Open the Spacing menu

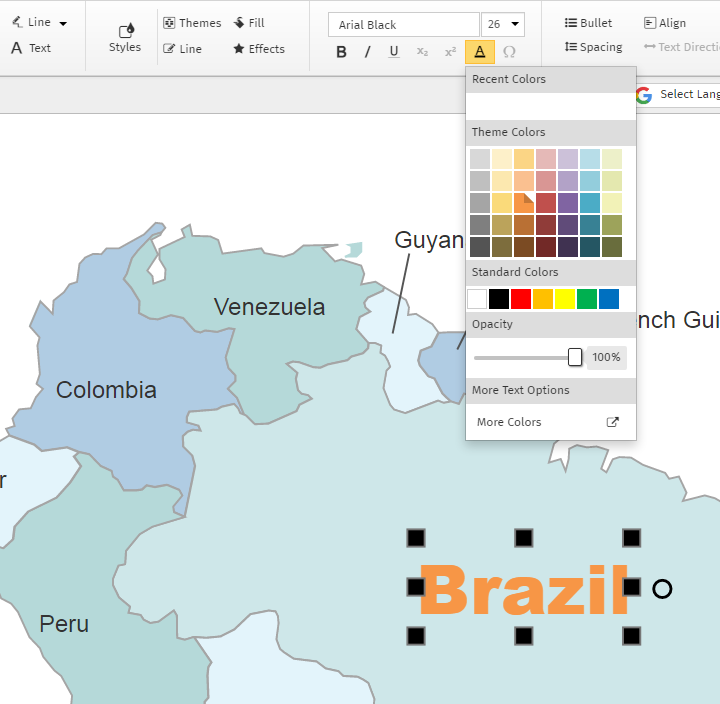(593, 47)
